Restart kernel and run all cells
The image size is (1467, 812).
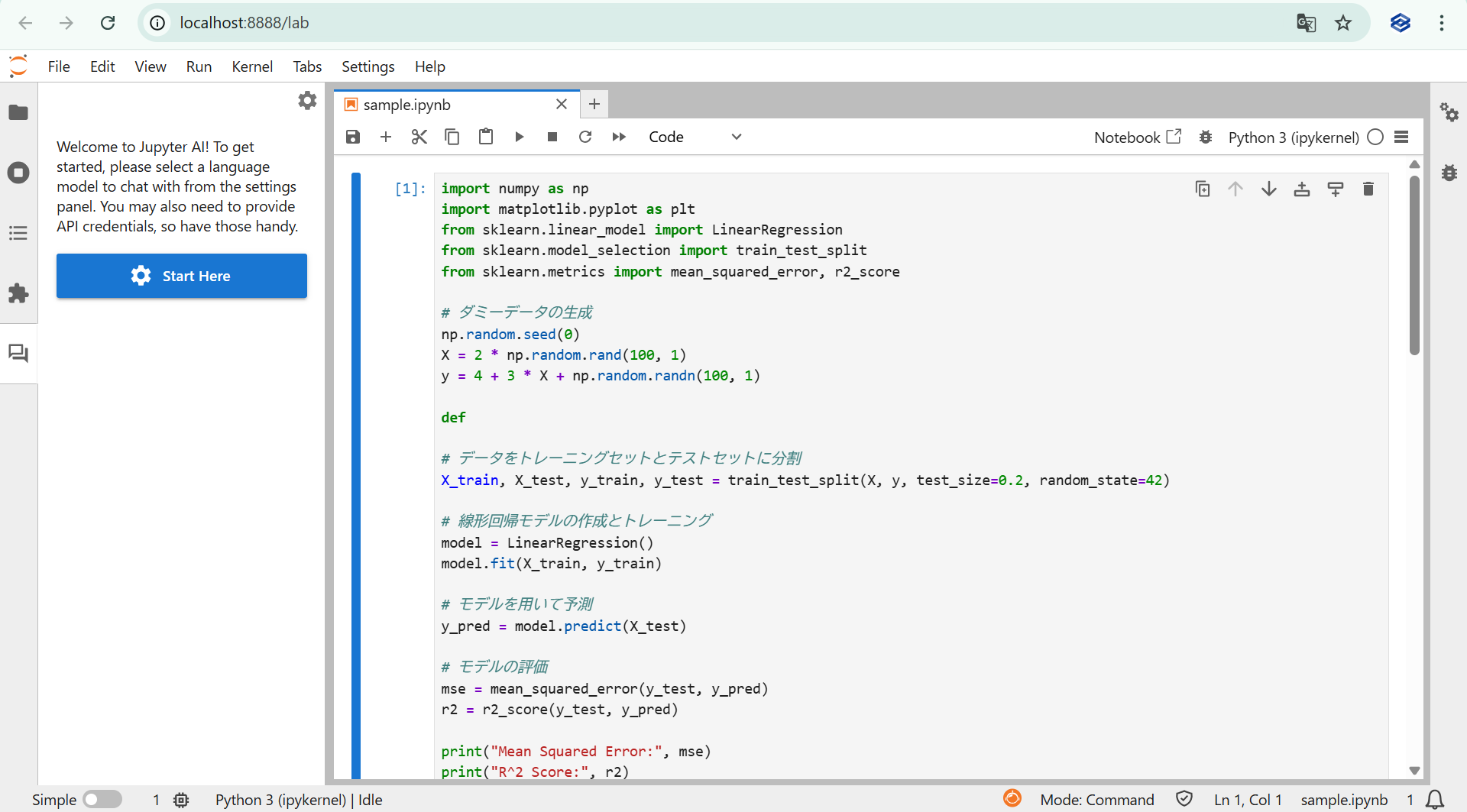tap(619, 137)
